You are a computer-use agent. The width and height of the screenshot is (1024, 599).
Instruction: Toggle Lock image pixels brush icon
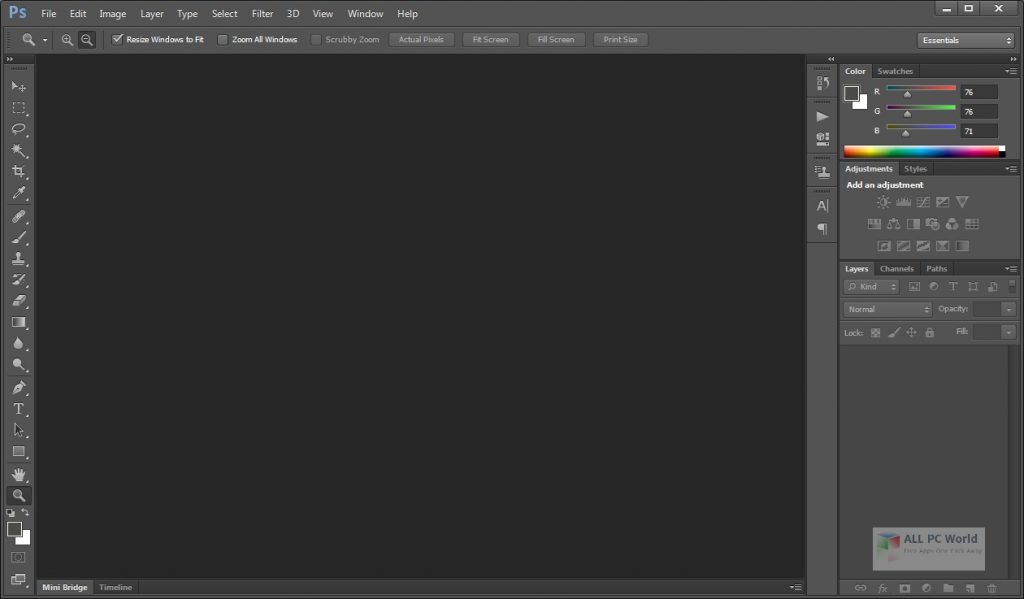(893, 332)
